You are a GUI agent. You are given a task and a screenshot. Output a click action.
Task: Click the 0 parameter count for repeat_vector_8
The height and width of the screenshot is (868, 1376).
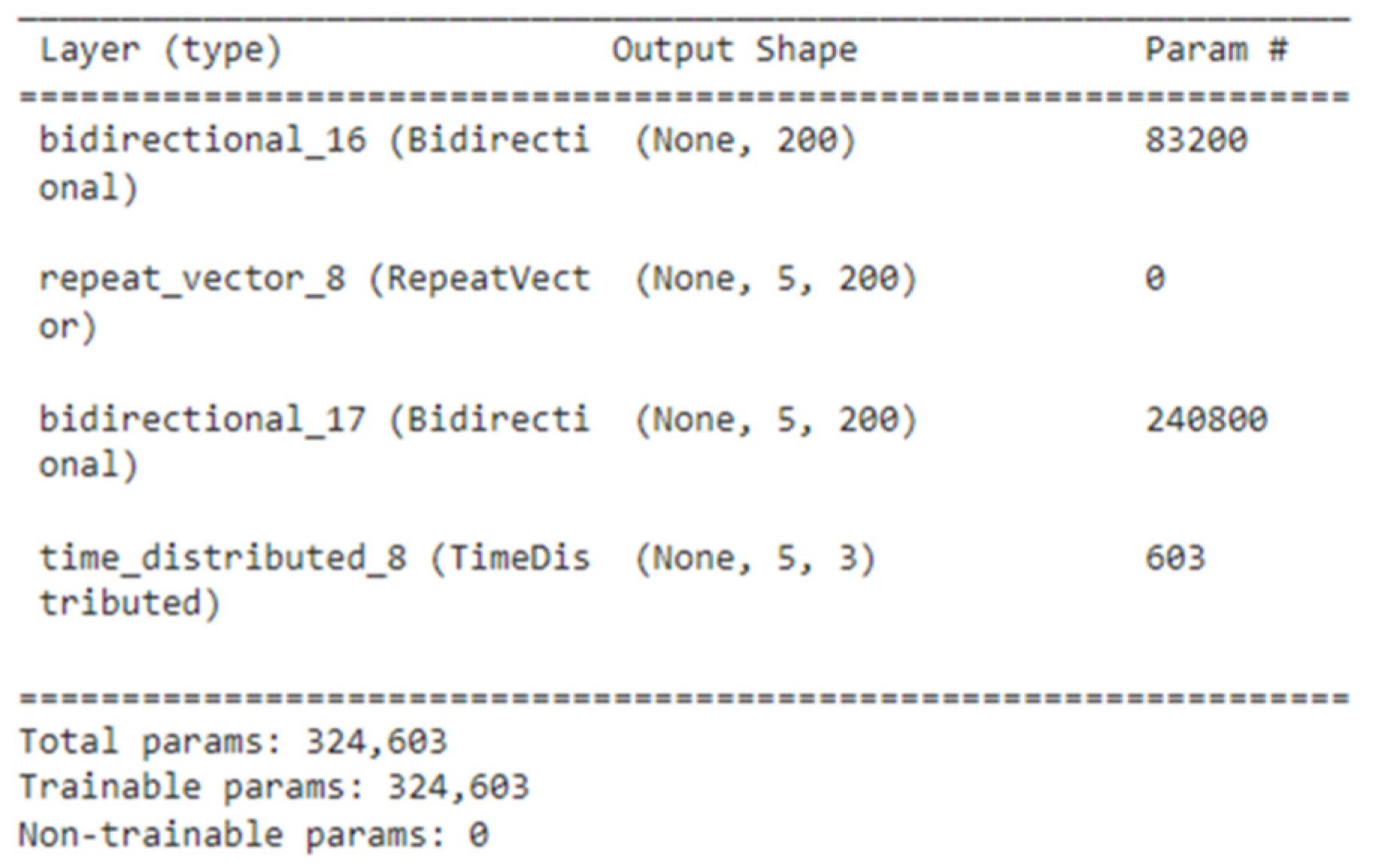pyautogui.click(x=1155, y=280)
